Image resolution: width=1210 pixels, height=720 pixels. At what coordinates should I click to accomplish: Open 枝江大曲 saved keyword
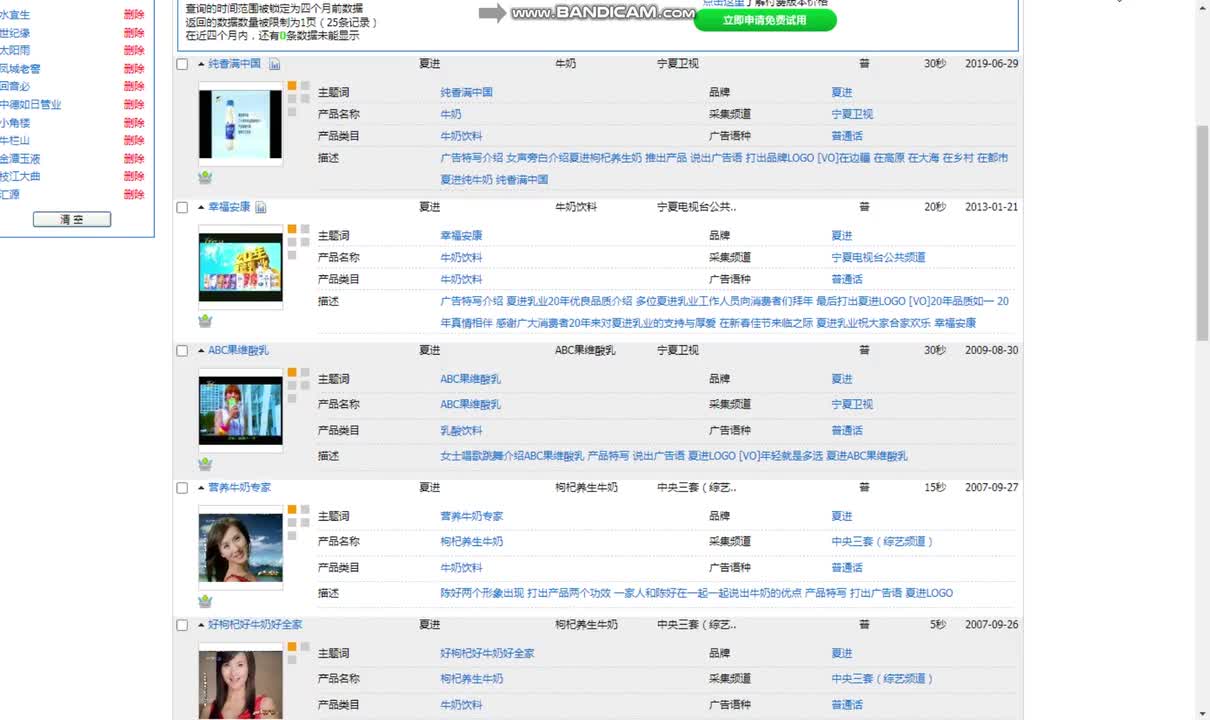pos(20,176)
